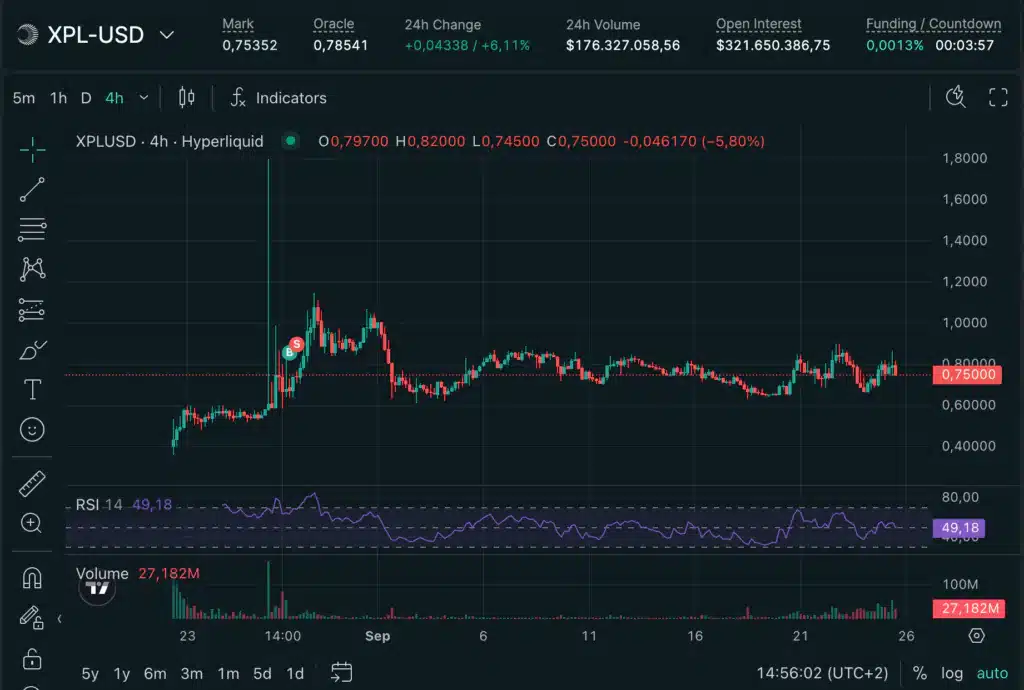Screen dimensions: 1024x690
Task: Open the Indicators dialog
Action: click(278, 98)
